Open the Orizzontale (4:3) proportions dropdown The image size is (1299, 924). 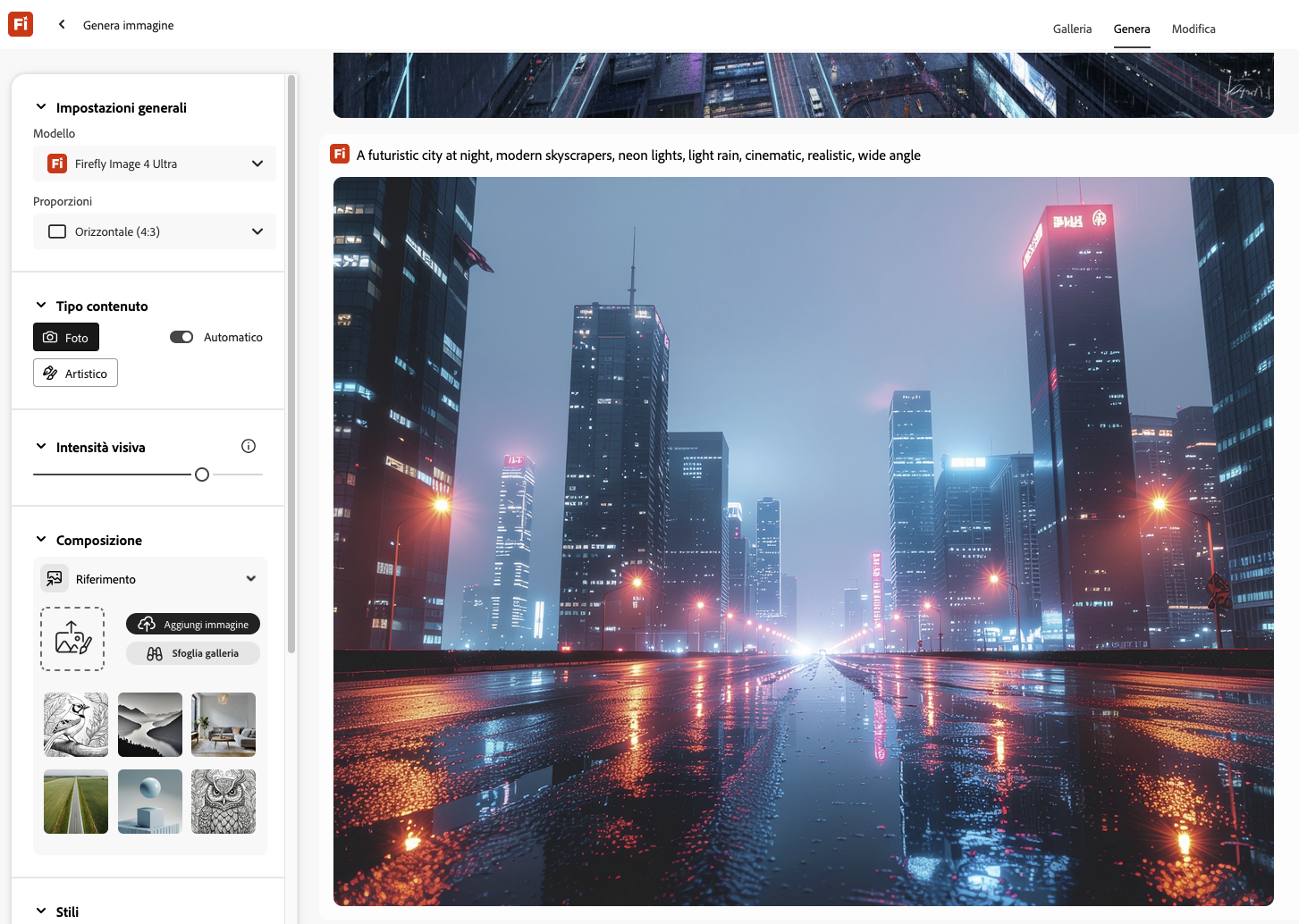[x=155, y=231]
